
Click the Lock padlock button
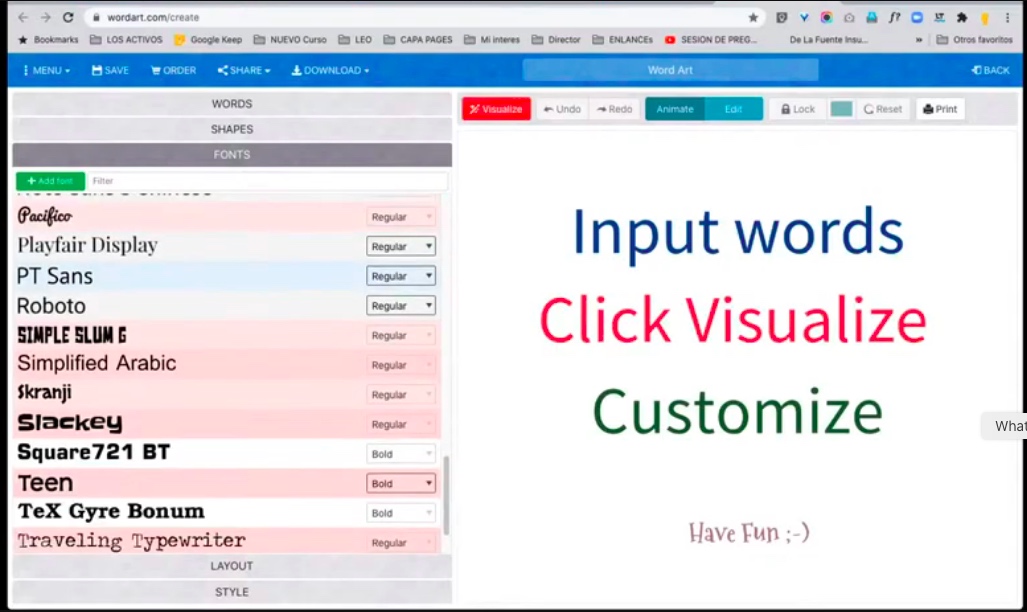click(798, 109)
